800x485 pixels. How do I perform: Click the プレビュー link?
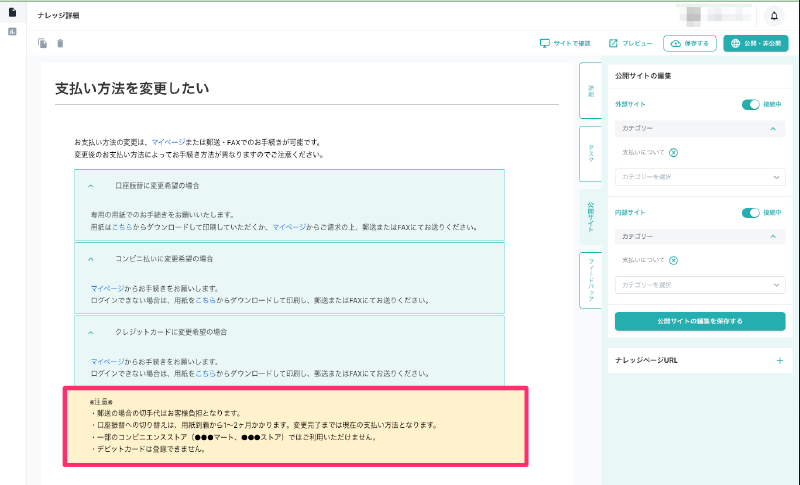click(x=630, y=43)
